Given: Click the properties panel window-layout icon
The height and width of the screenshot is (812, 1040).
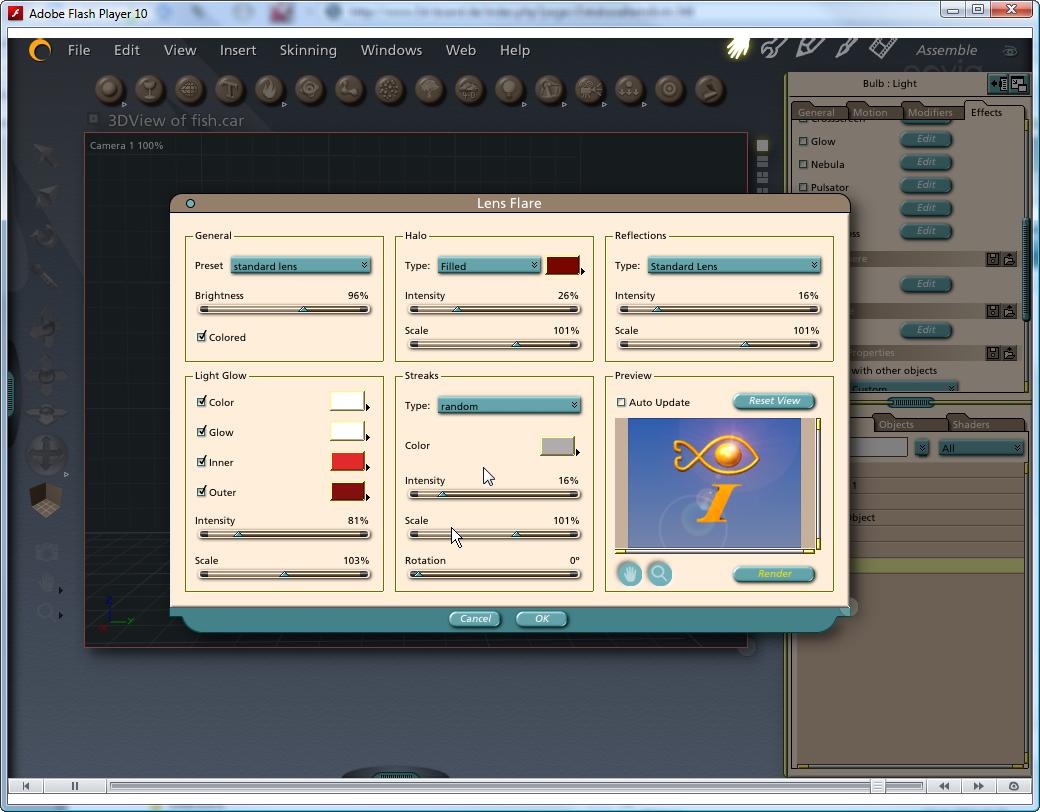Looking at the screenshot, I should tap(1018, 84).
